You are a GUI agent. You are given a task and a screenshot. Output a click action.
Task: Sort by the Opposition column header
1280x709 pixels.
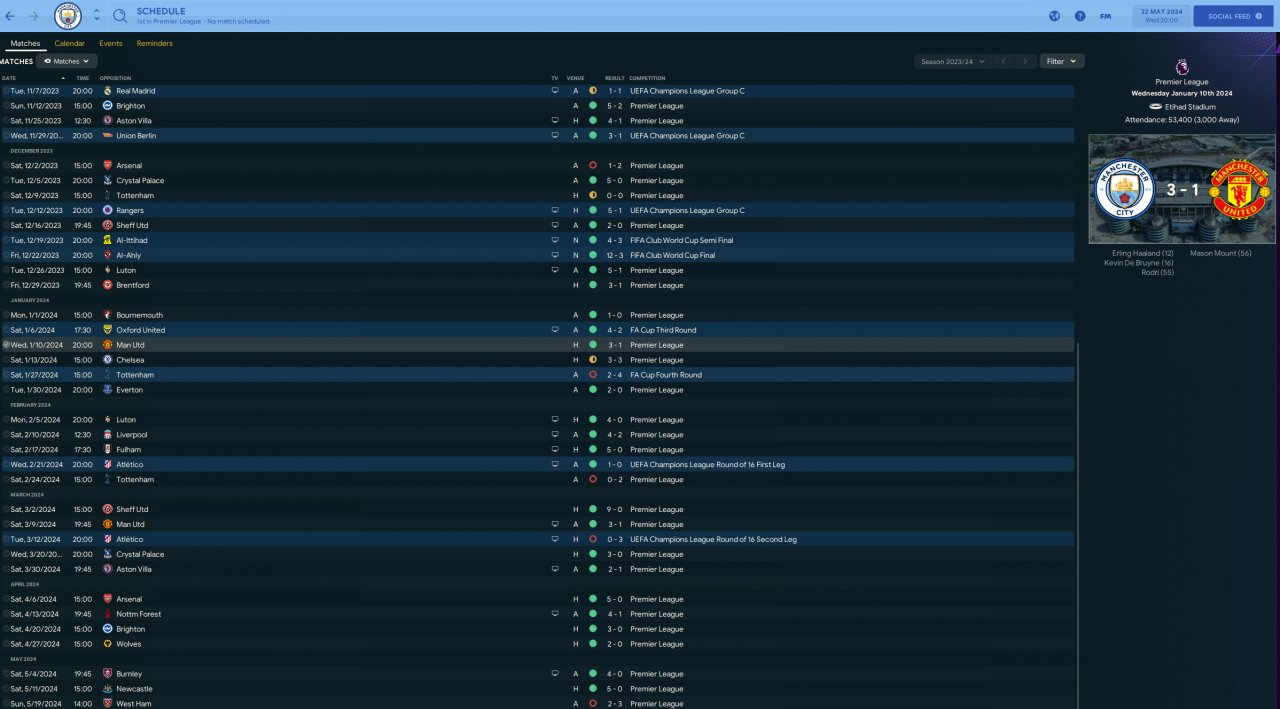[x=115, y=78]
